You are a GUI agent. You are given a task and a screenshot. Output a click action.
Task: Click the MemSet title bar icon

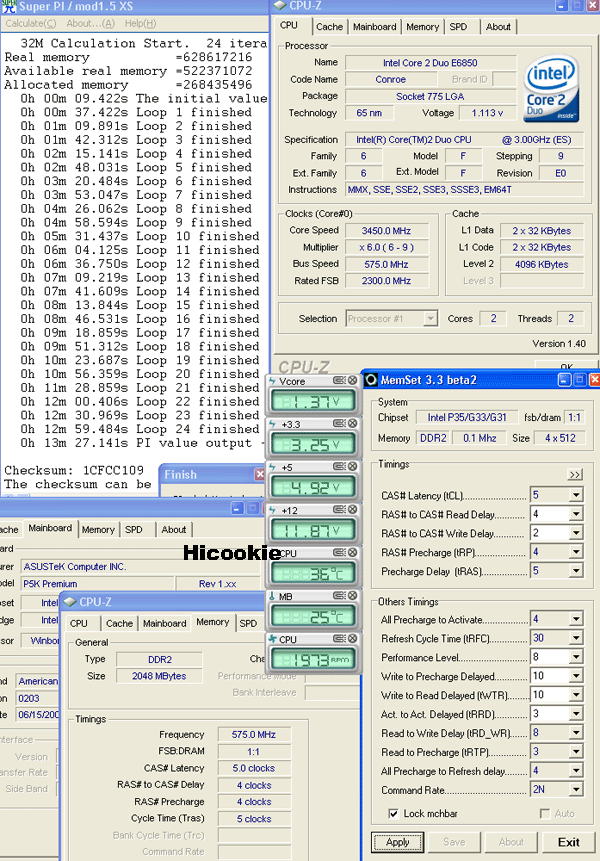pos(370,380)
